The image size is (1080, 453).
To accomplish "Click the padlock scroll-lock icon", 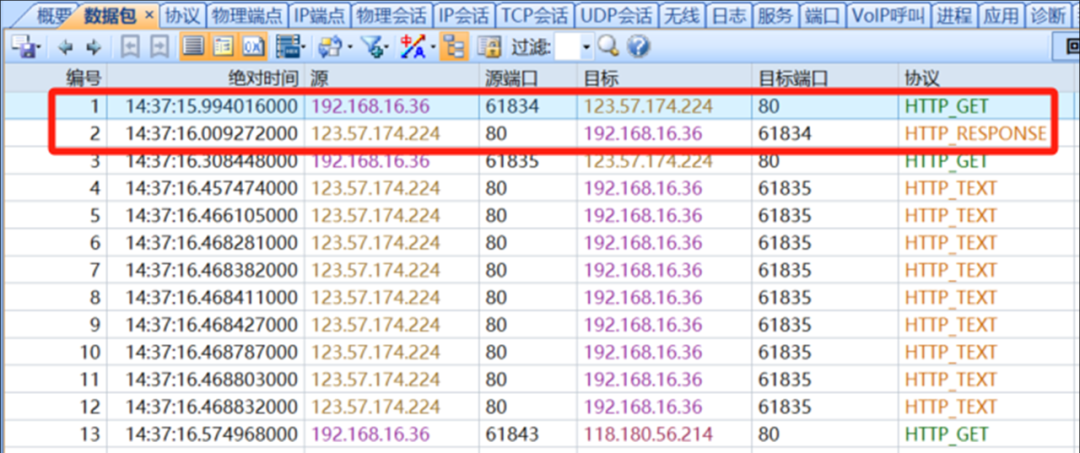I will coord(490,47).
